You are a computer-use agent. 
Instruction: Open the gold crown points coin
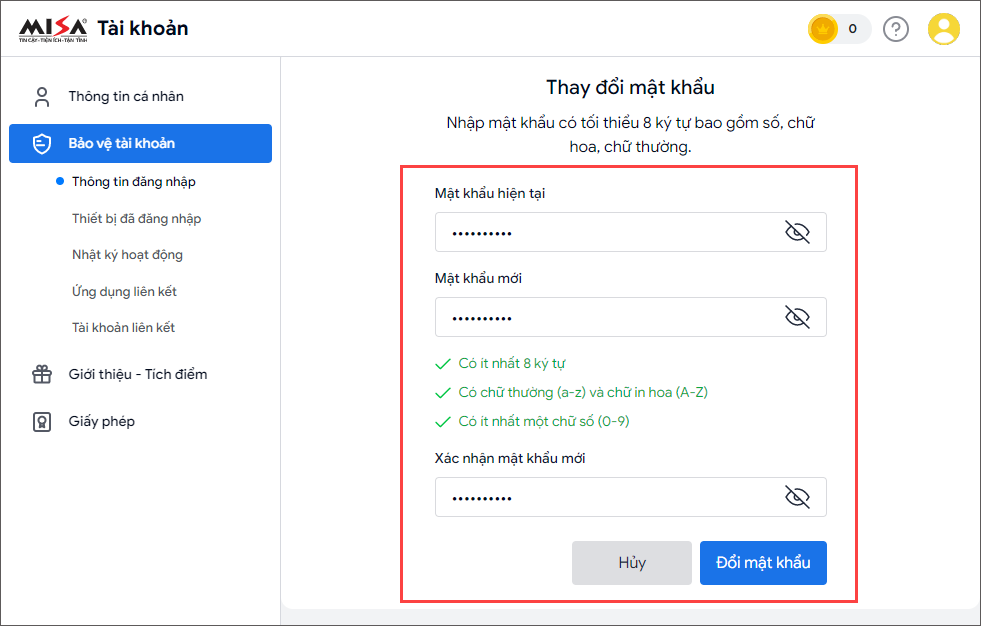822,29
